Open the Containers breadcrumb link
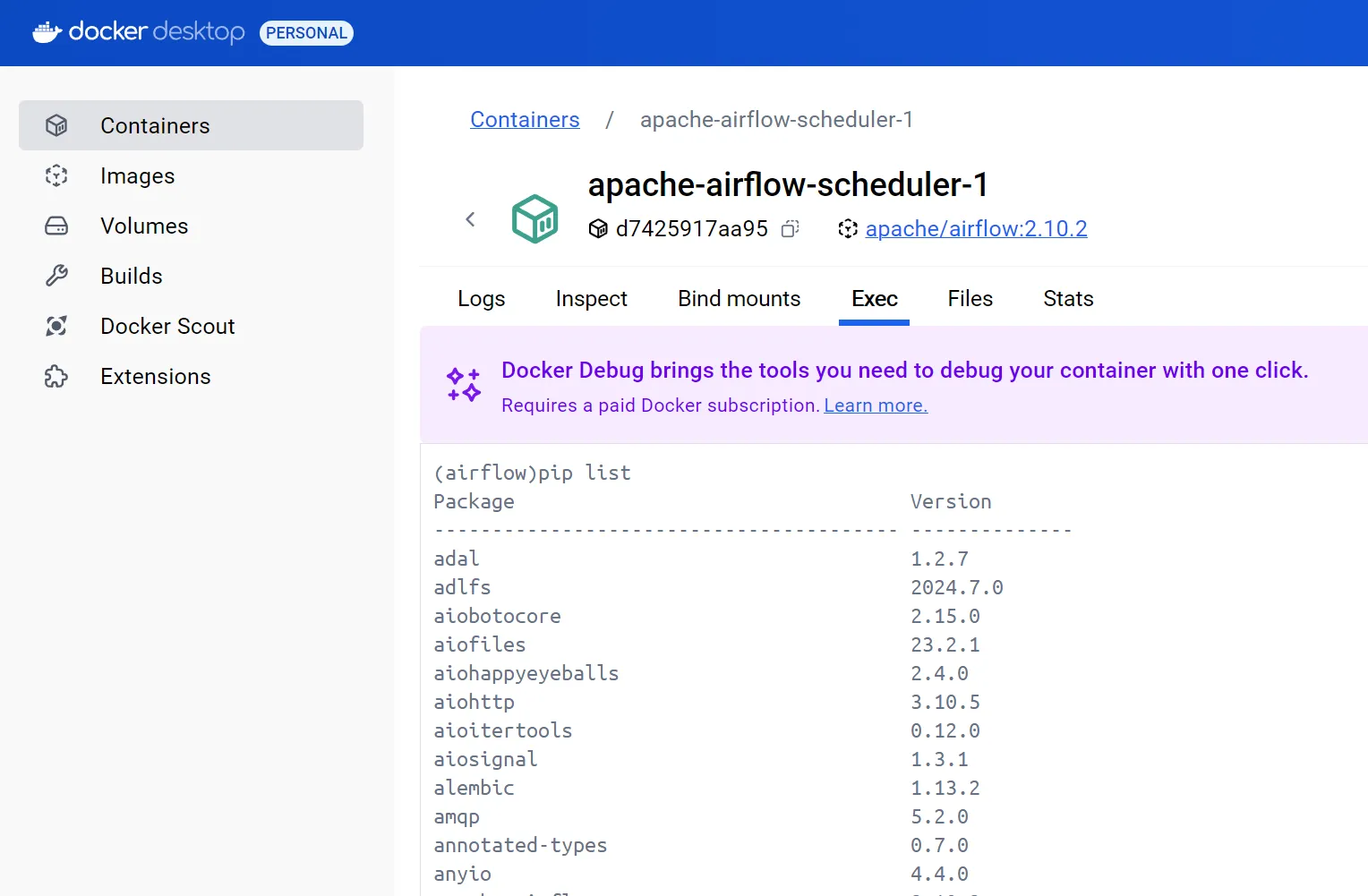This screenshot has height=896, width=1368. [x=525, y=120]
